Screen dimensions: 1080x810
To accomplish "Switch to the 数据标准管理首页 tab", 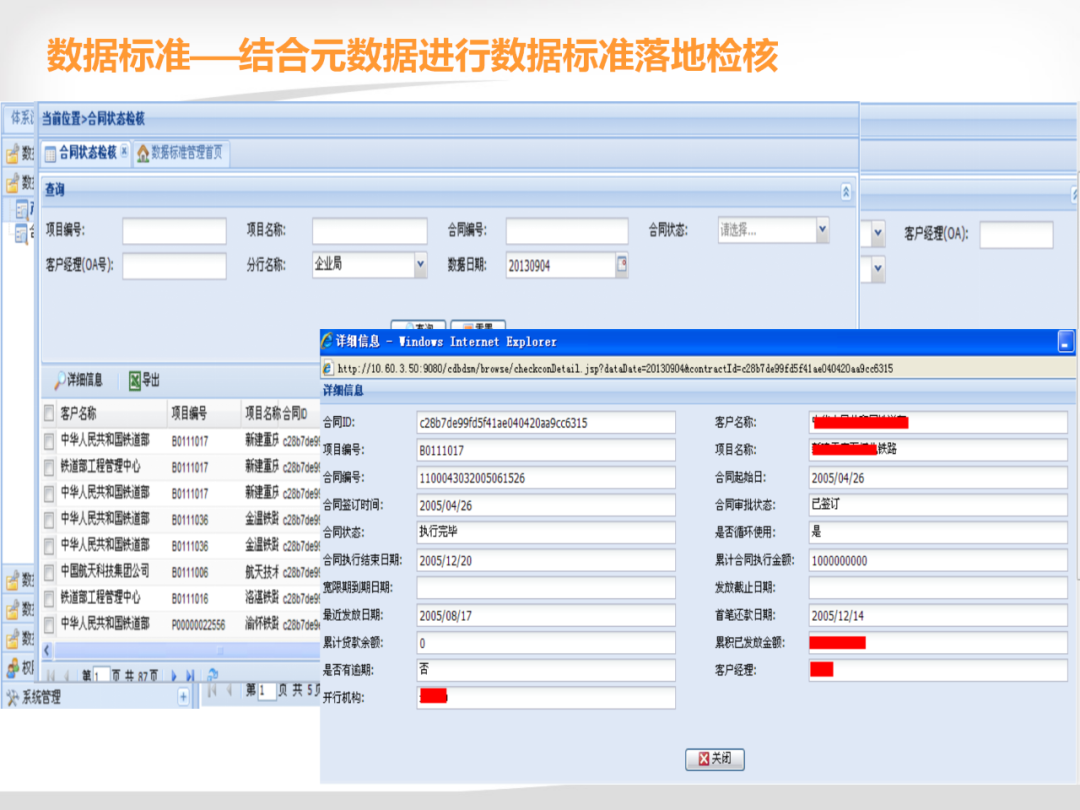I will 180,153.
